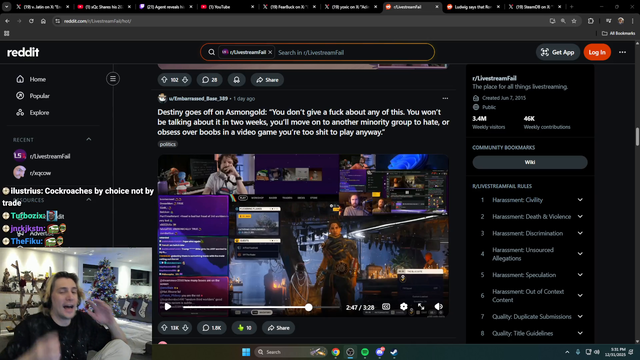The image size is (640, 360).
Task: Open the Windows Start menu
Action: (x=246, y=352)
